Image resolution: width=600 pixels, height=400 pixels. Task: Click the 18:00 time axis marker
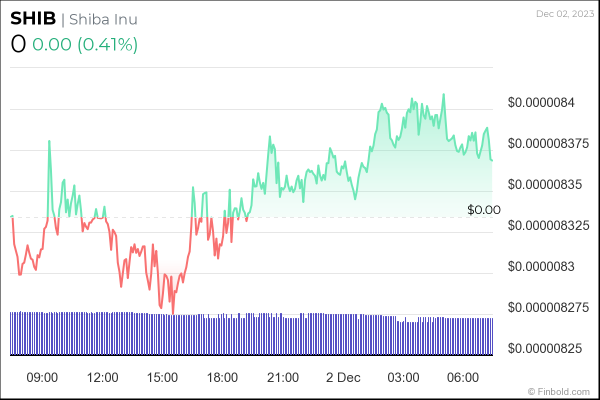(222, 377)
